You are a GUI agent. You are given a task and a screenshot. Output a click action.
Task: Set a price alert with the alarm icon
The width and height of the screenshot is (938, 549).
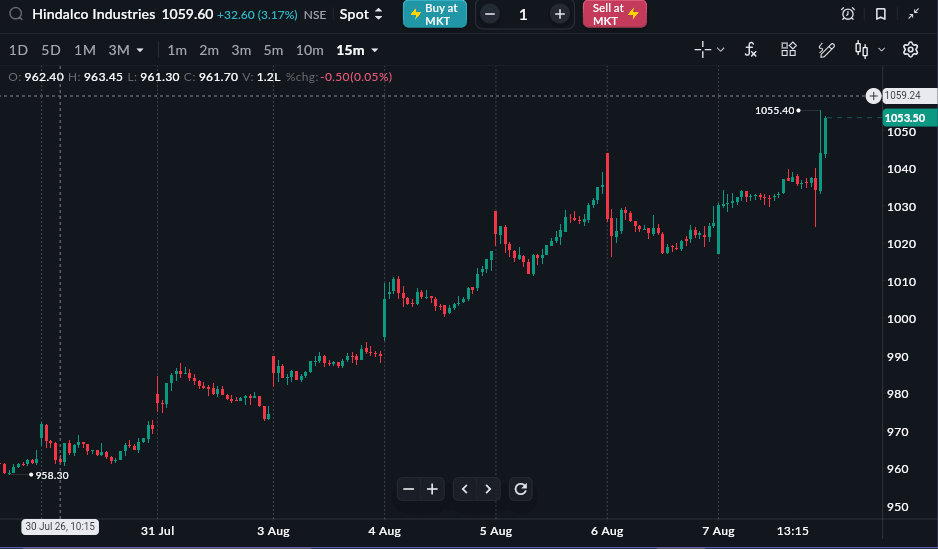pyautogui.click(x=848, y=14)
